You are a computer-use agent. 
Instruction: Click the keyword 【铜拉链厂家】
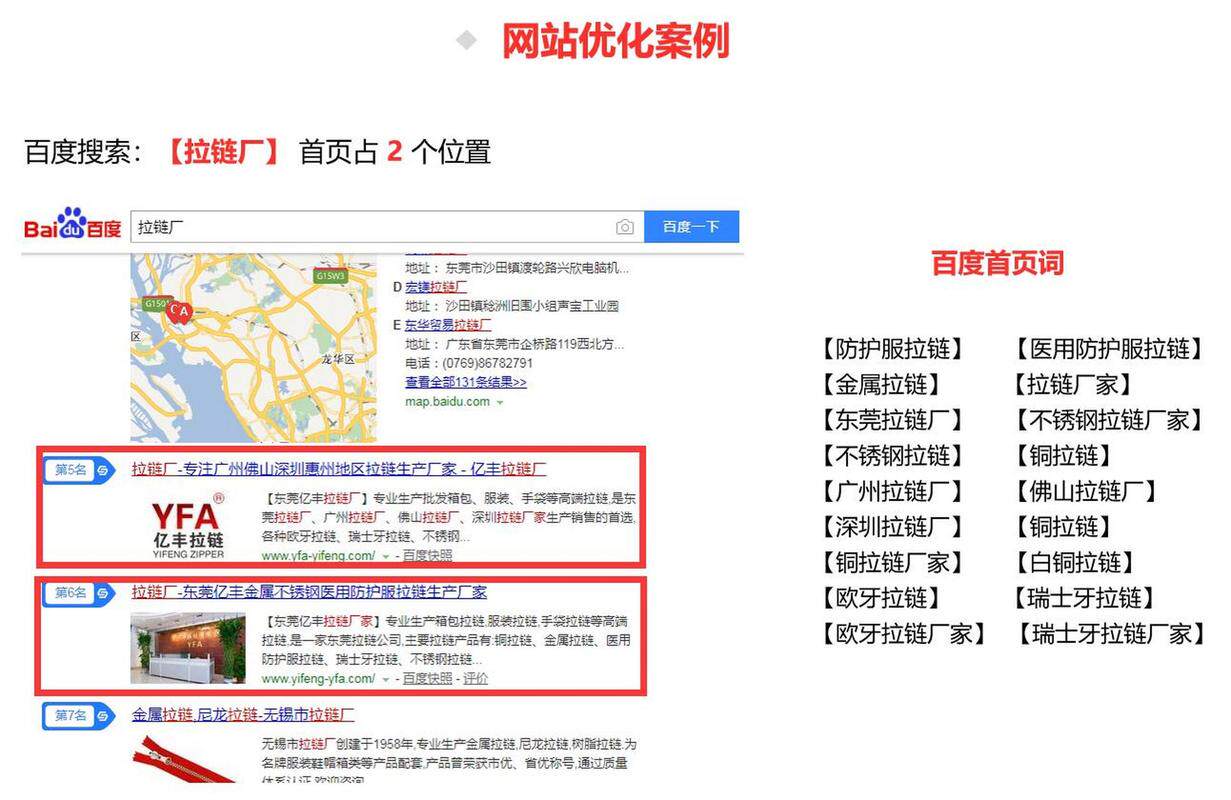click(x=893, y=562)
